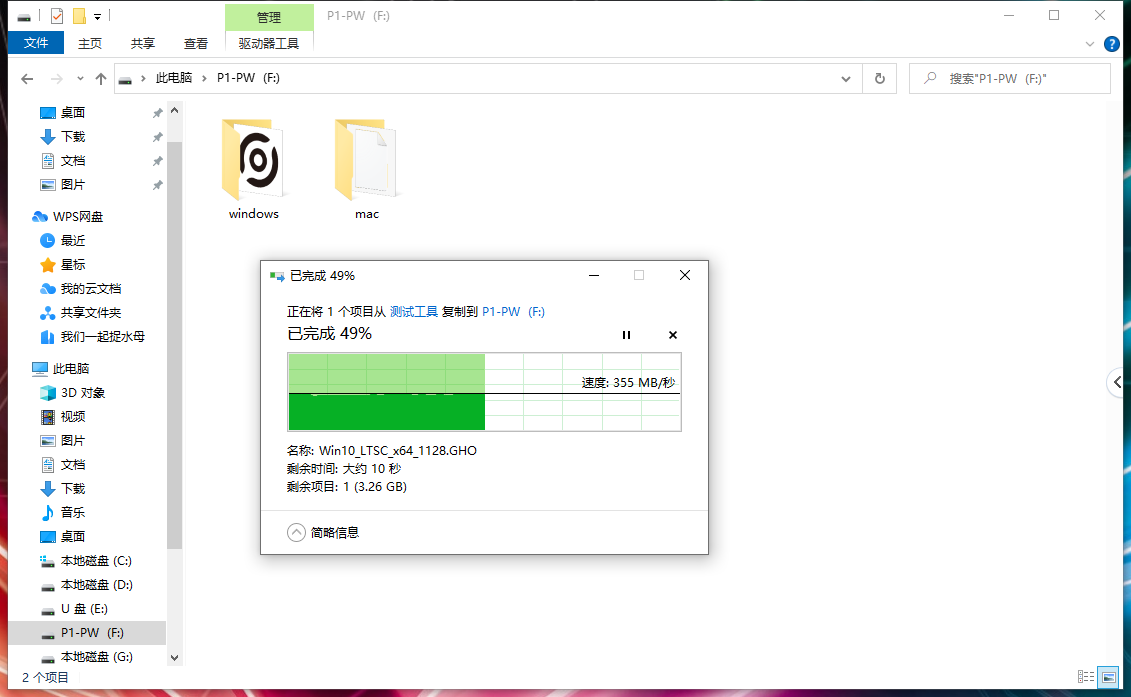
Task: Cancel the copy with the small X
Action: pyautogui.click(x=672, y=335)
